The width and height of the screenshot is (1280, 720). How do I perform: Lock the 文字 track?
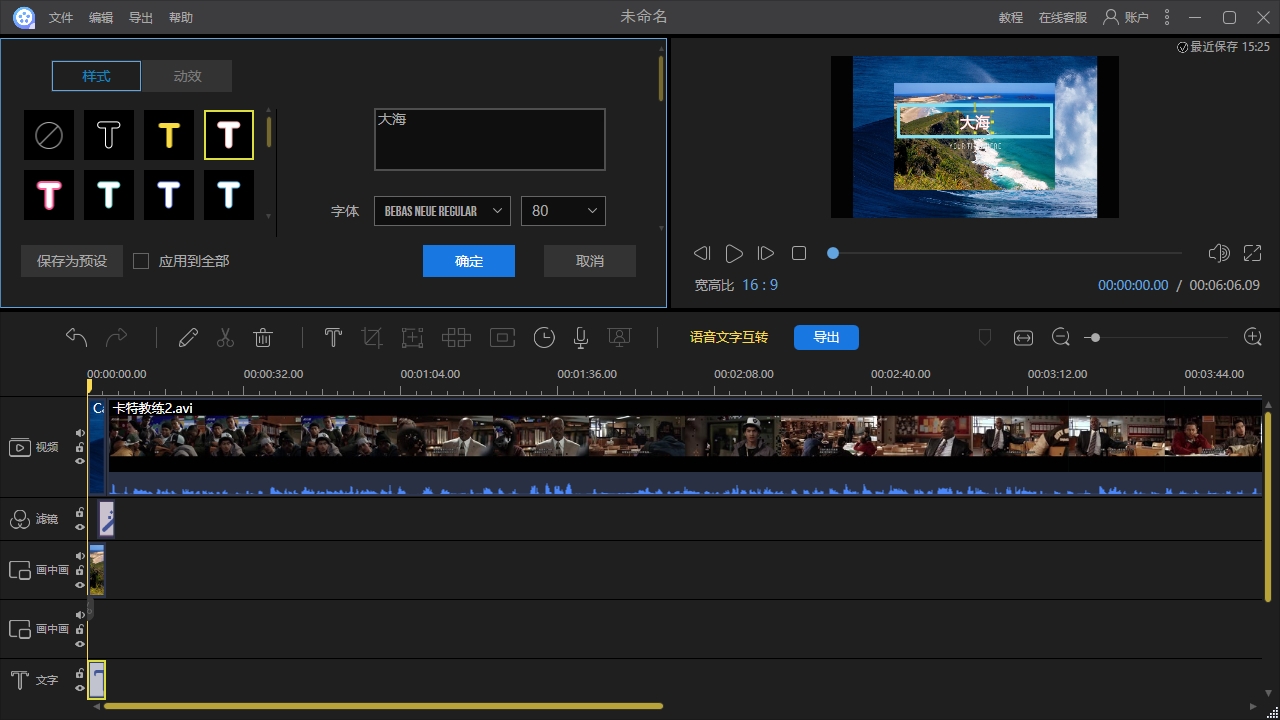(80, 673)
